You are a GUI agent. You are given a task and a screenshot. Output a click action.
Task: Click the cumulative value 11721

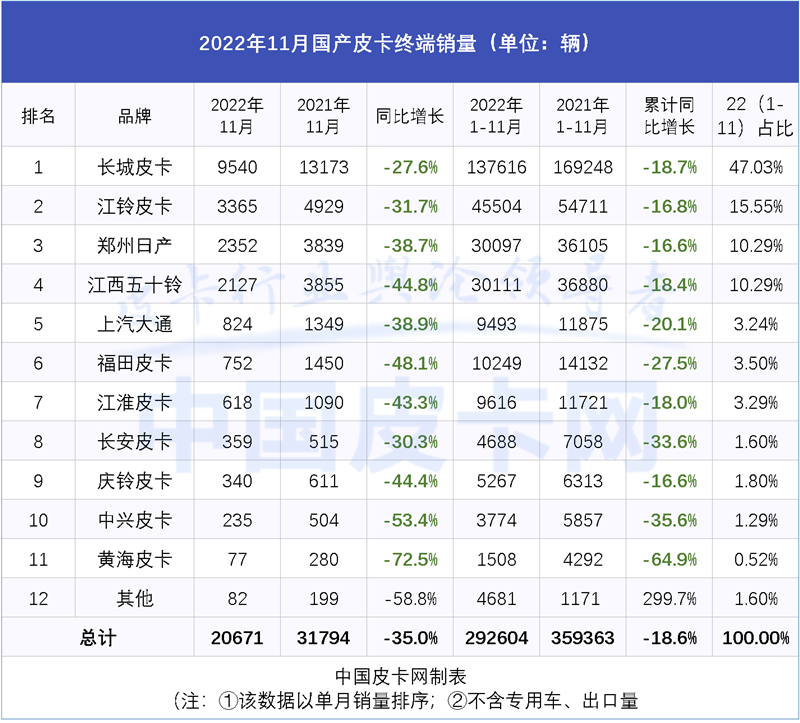[583, 403]
